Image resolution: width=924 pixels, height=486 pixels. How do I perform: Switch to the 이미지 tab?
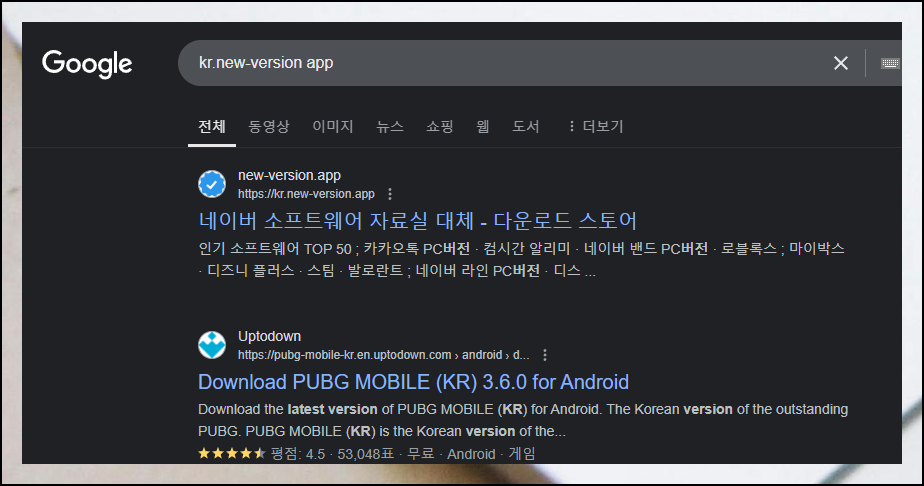point(333,126)
